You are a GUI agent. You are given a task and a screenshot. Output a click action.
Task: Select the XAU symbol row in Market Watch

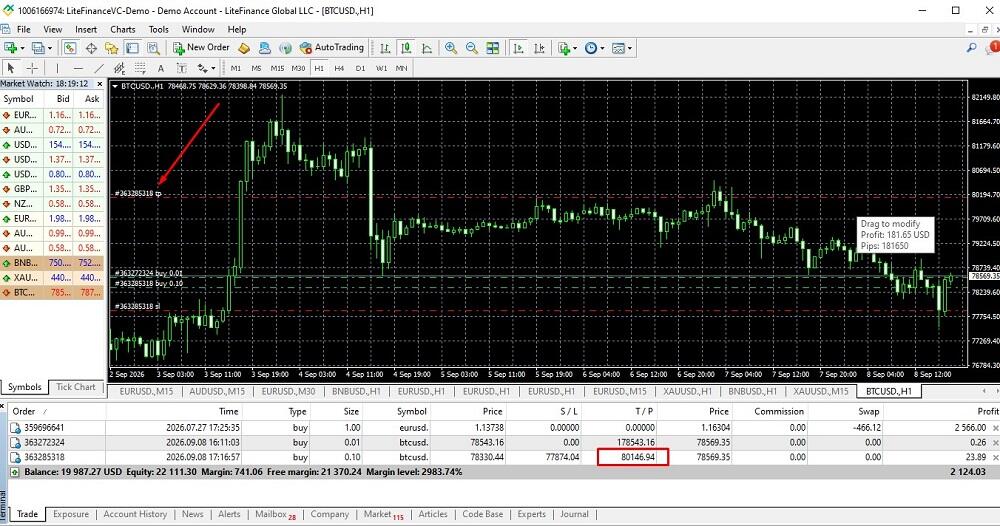click(x=51, y=278)
